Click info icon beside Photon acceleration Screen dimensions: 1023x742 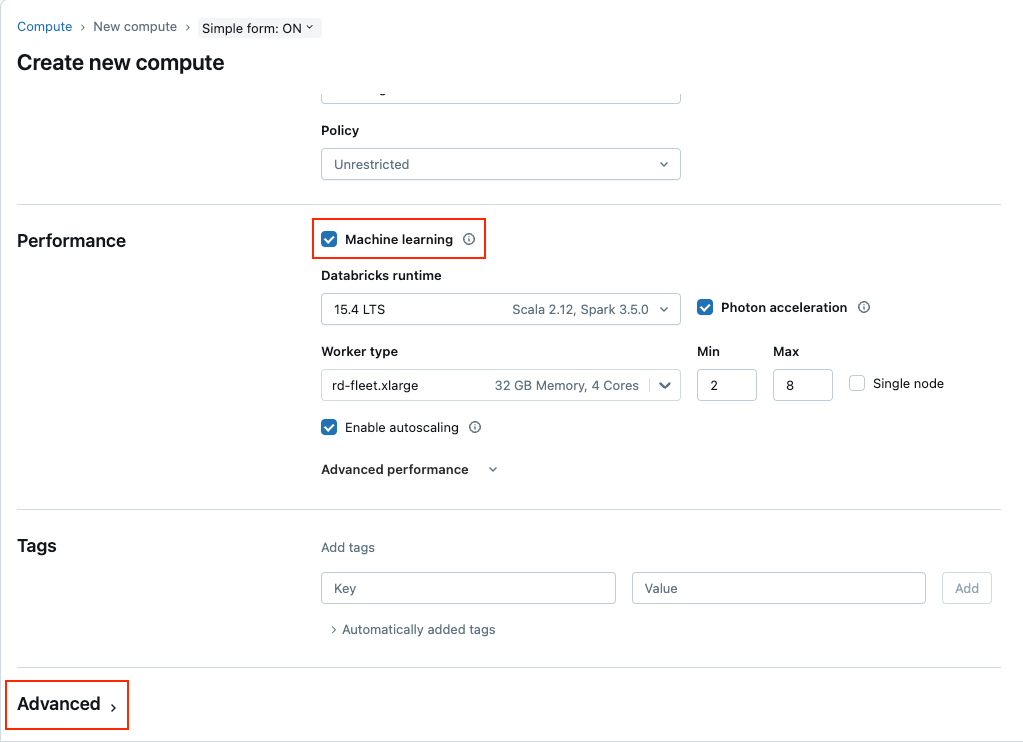[x=864, y=308]
